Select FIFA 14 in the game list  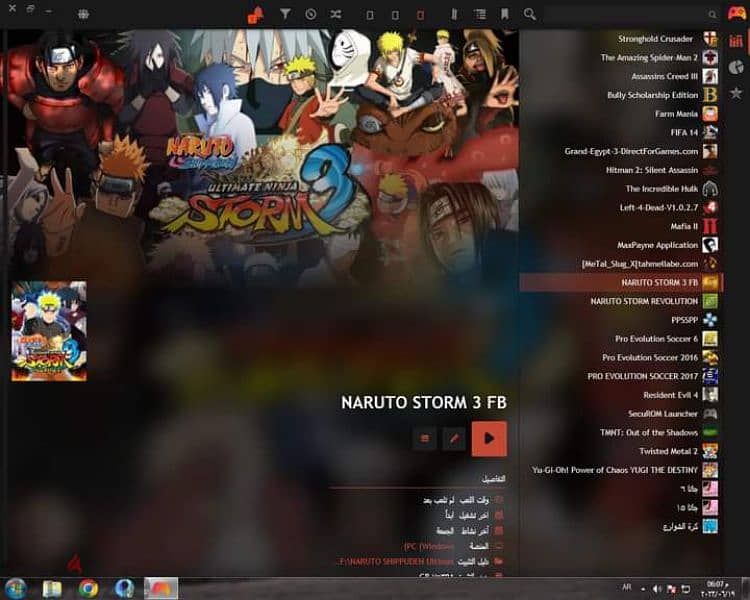(621, 133)
